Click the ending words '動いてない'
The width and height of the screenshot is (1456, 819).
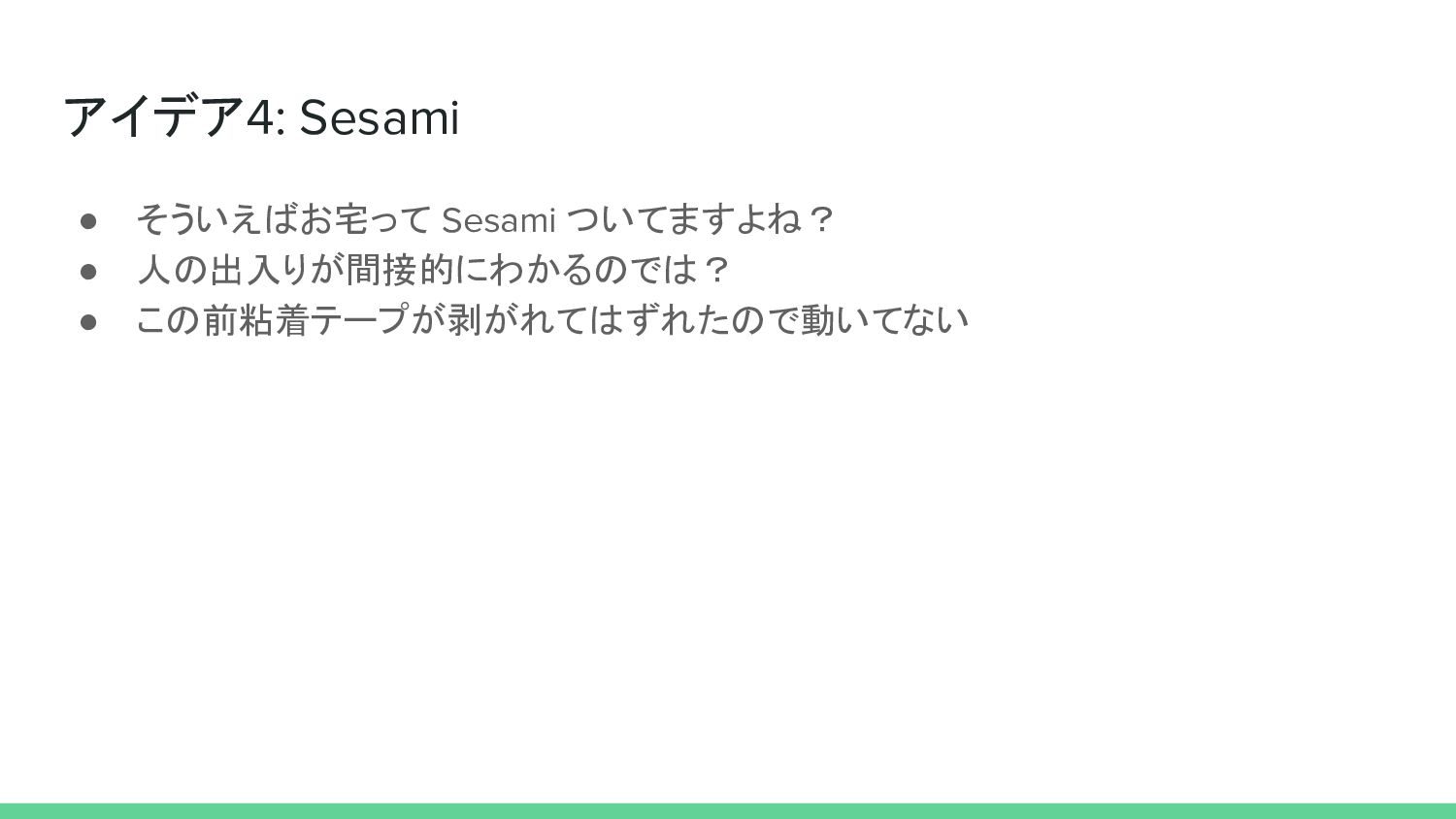[x=884, y=321]
